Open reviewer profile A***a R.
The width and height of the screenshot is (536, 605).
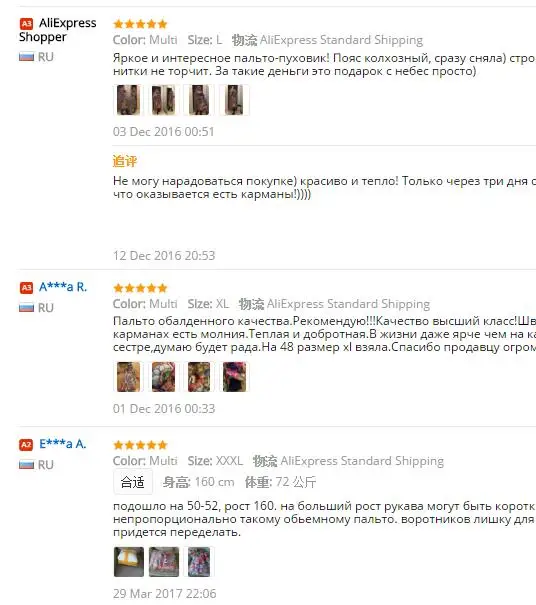(x=63, y=287)
